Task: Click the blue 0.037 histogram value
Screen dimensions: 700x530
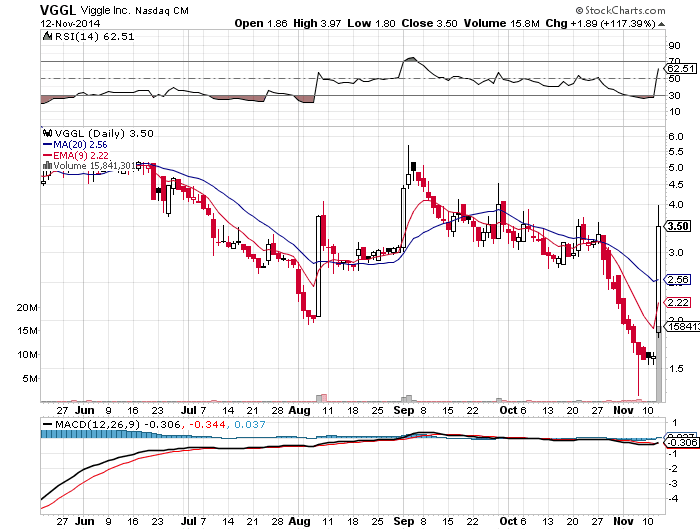Action: tap(250, 425)
